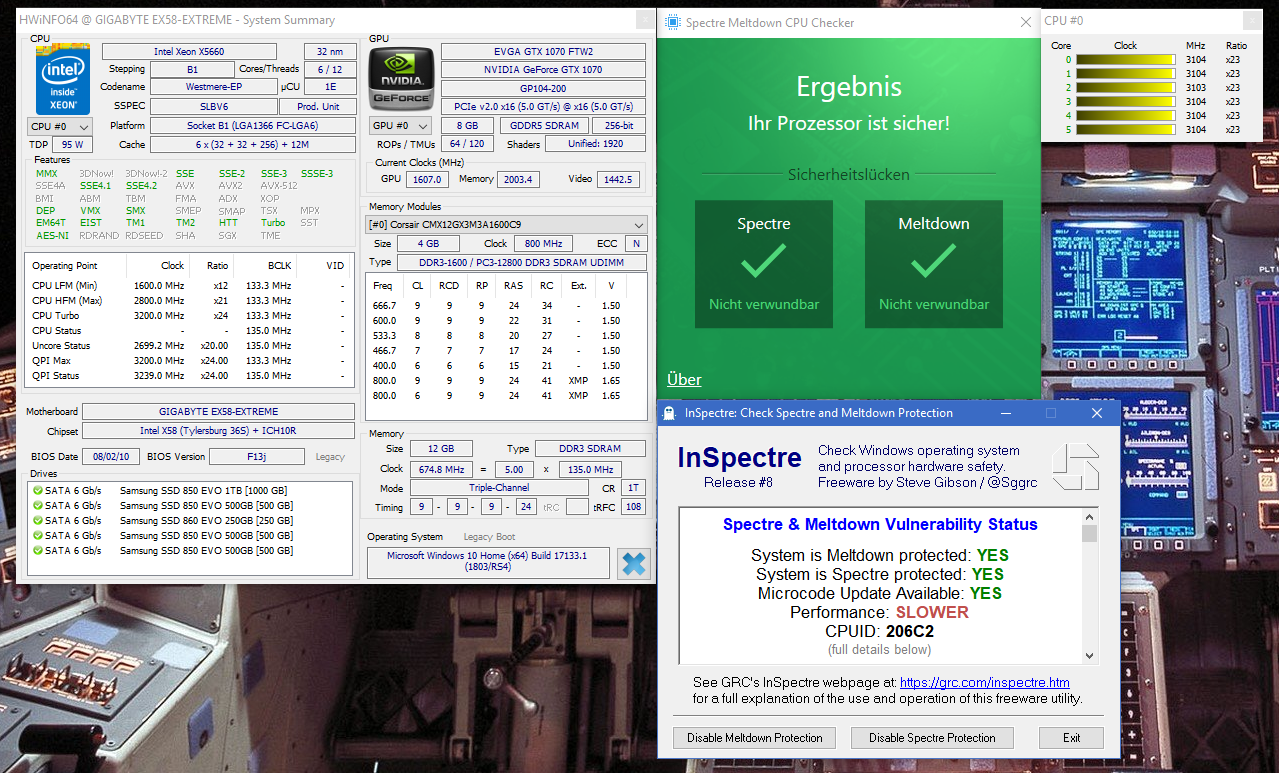Click the Performance SLOWER status text
The width and height of the screenshot is (1279, 773).
880,612
